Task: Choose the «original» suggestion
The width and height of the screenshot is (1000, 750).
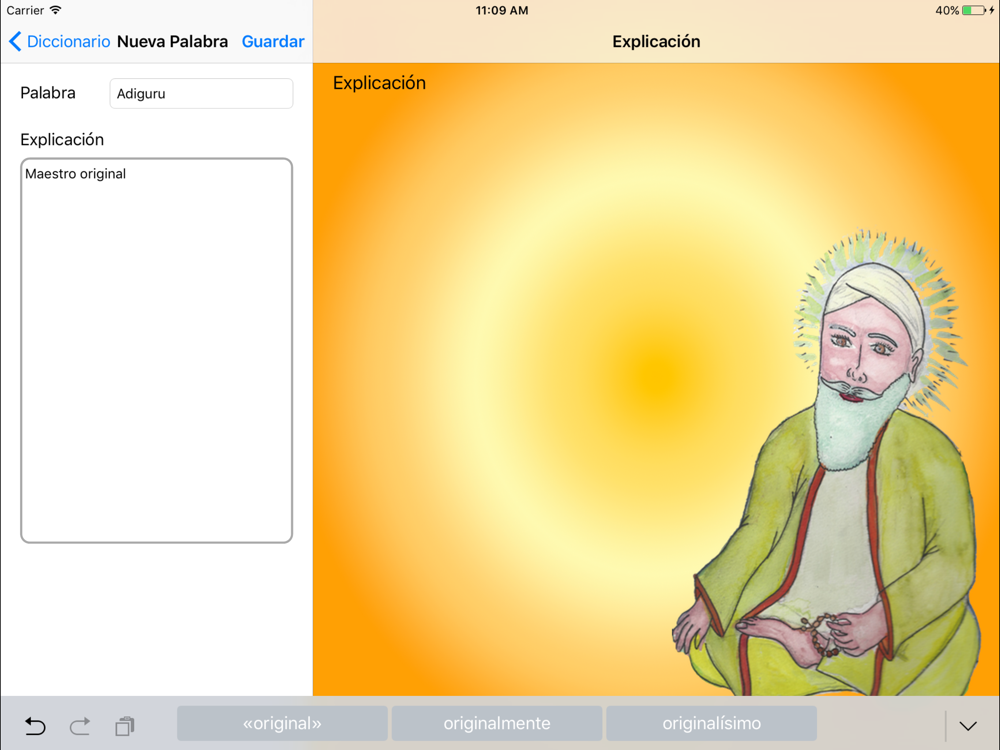Action: (283, 723)
